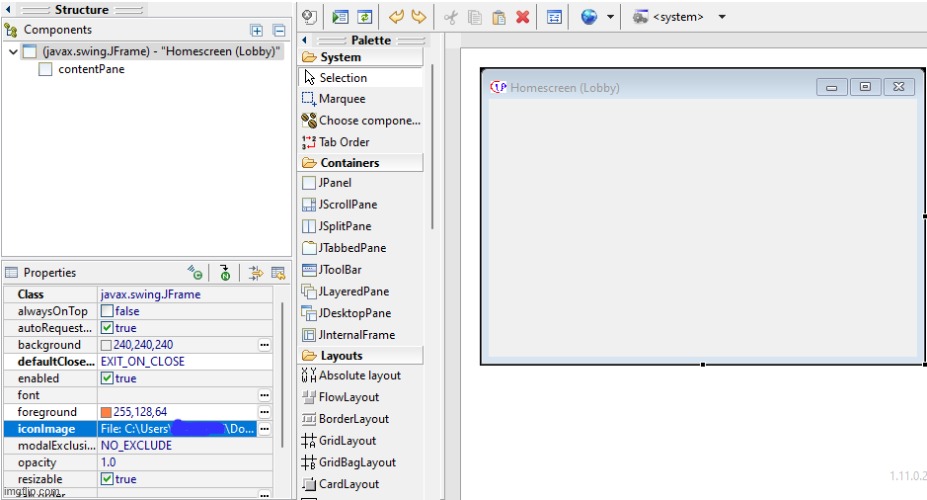Collapse the Containers palette category
927x500 pixels.
tap(361, 163)
